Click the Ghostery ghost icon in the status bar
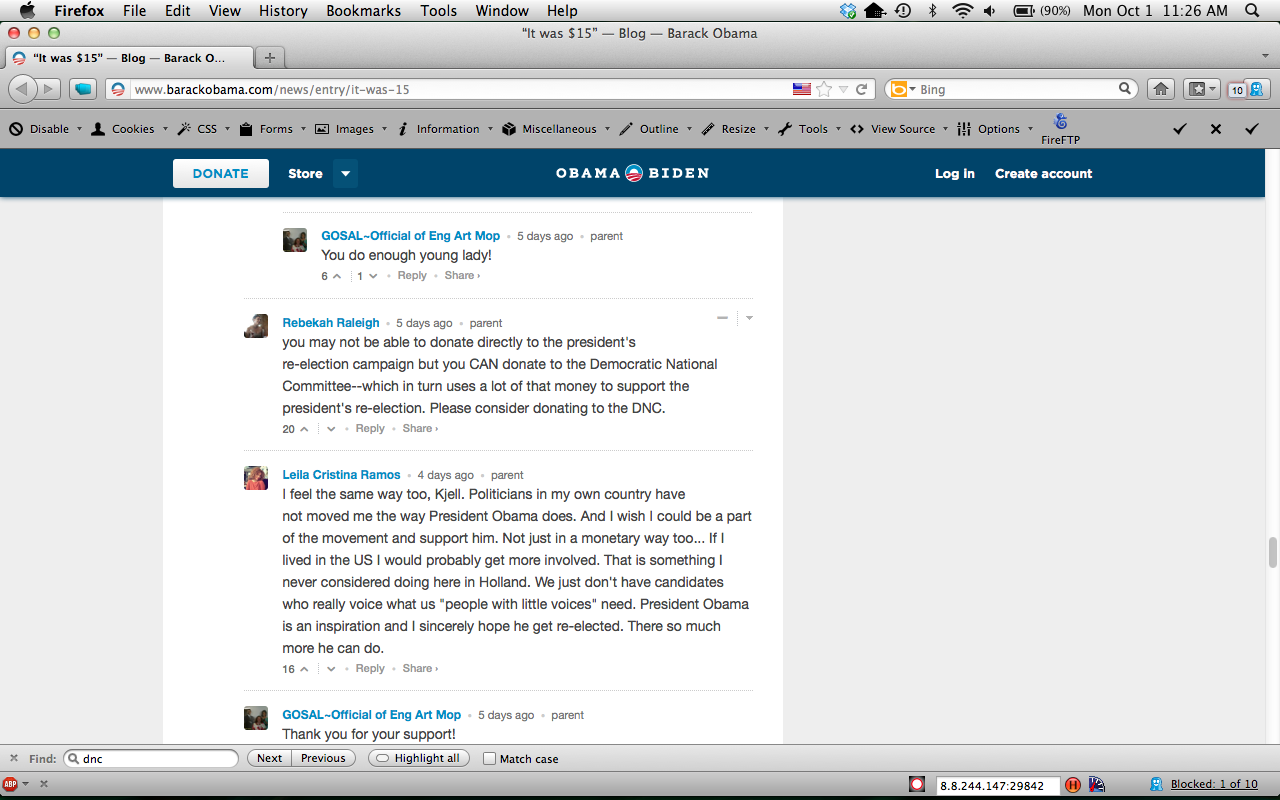Image resolution: width=1280 pixels, height=800 pixels. [x=1156, y=785]
